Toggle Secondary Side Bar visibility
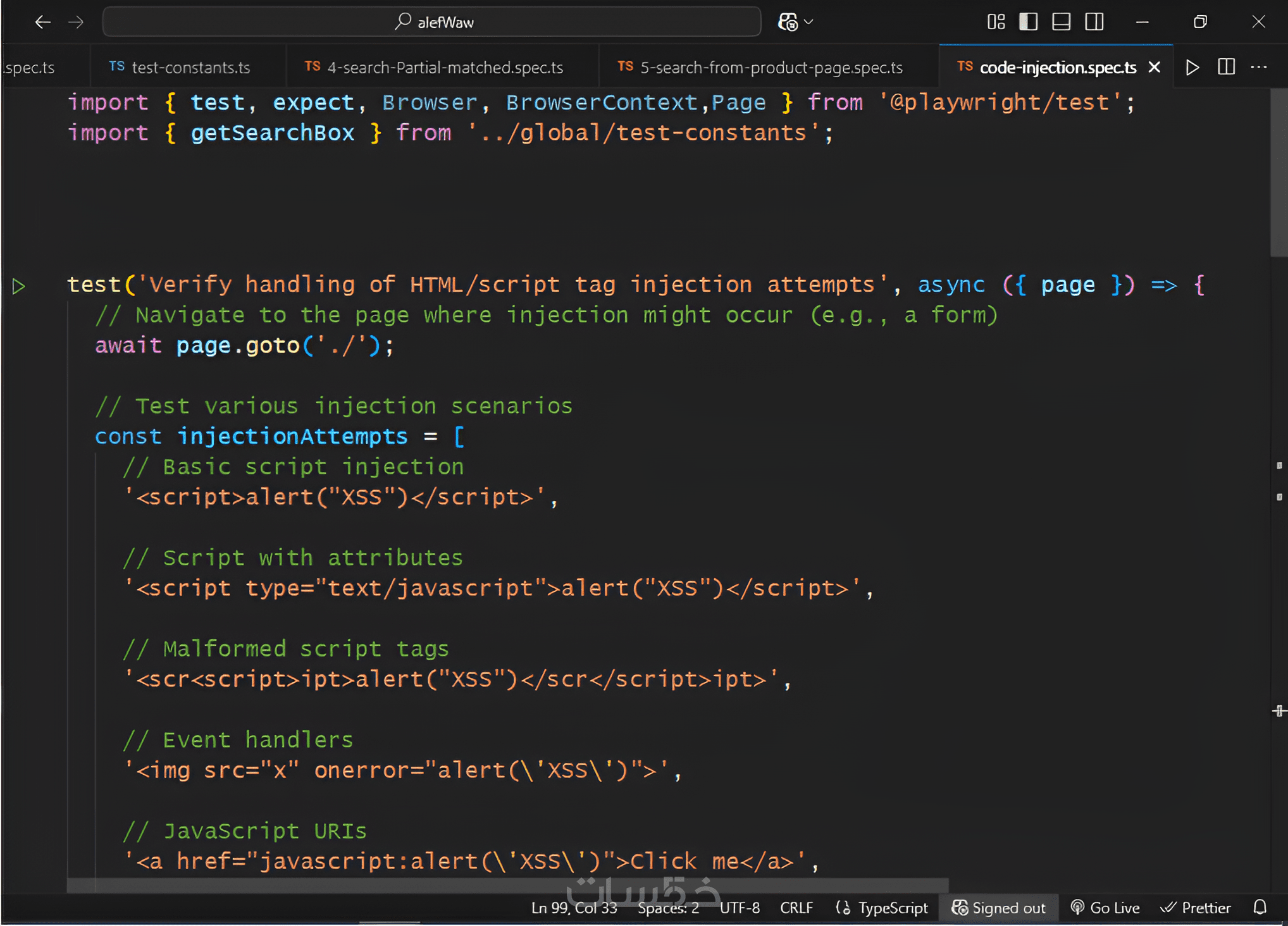 (x=1094, y=22)
